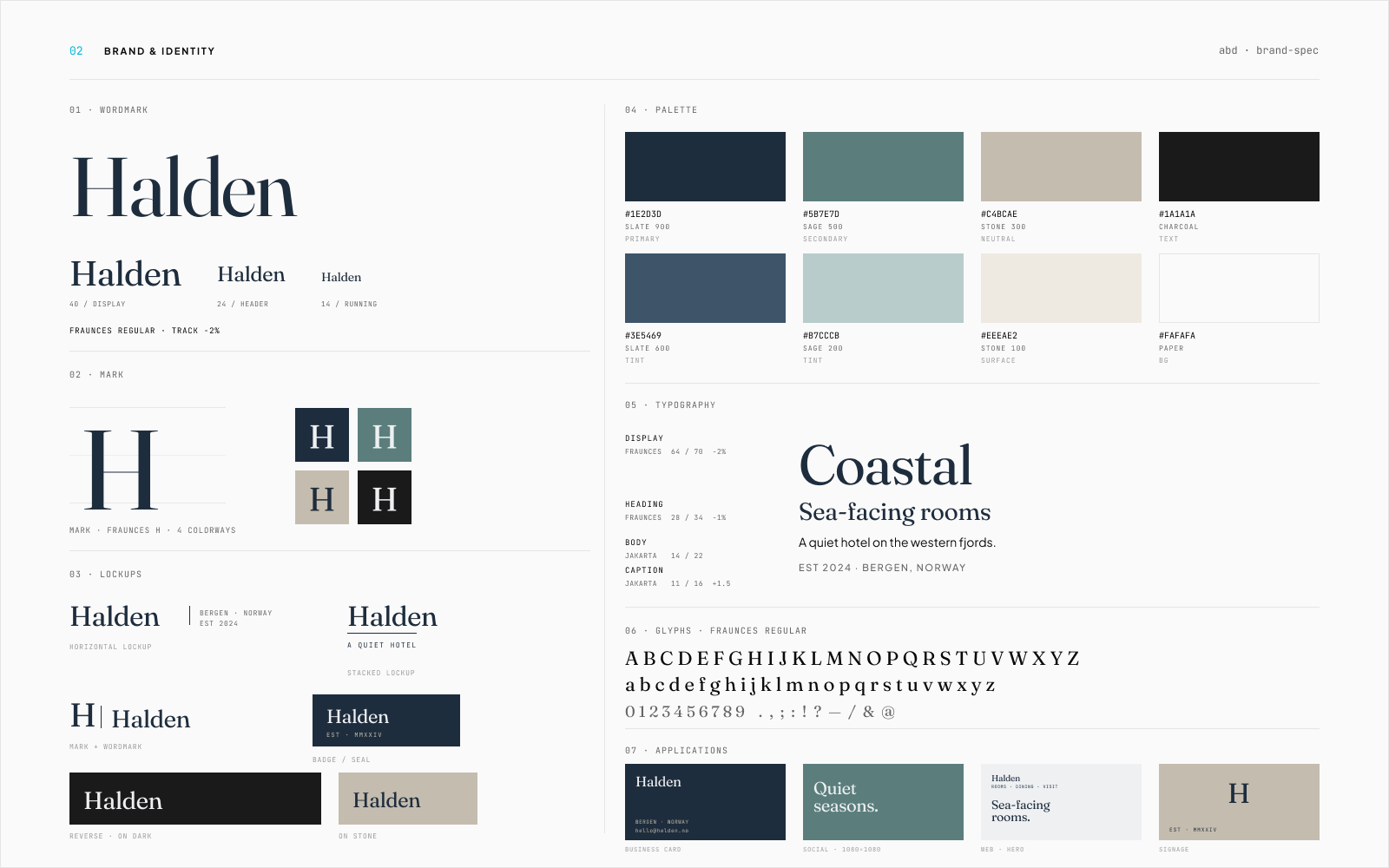
Task: Click the '02 · MARK' section label
Action: tap(96, 375)
